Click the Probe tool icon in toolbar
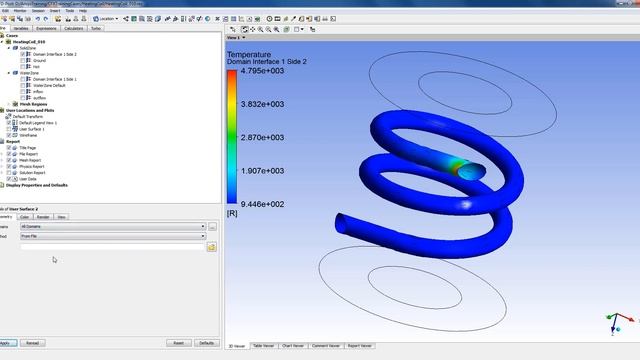The width and height of the screenshot is (640, 360). (x=293, y=19)
